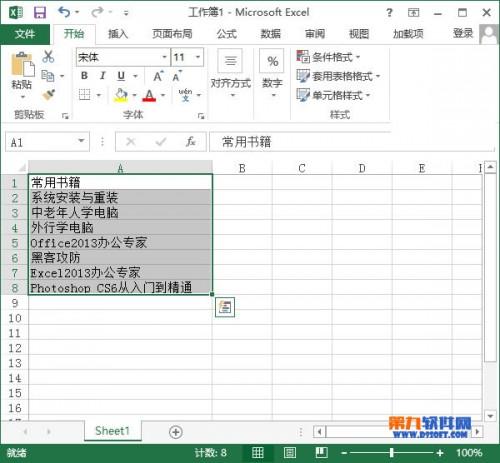Confirm entry with formula bar checkmark
Image resolution: width=500 pixels, height=463 pixels.
pos(161,142)
